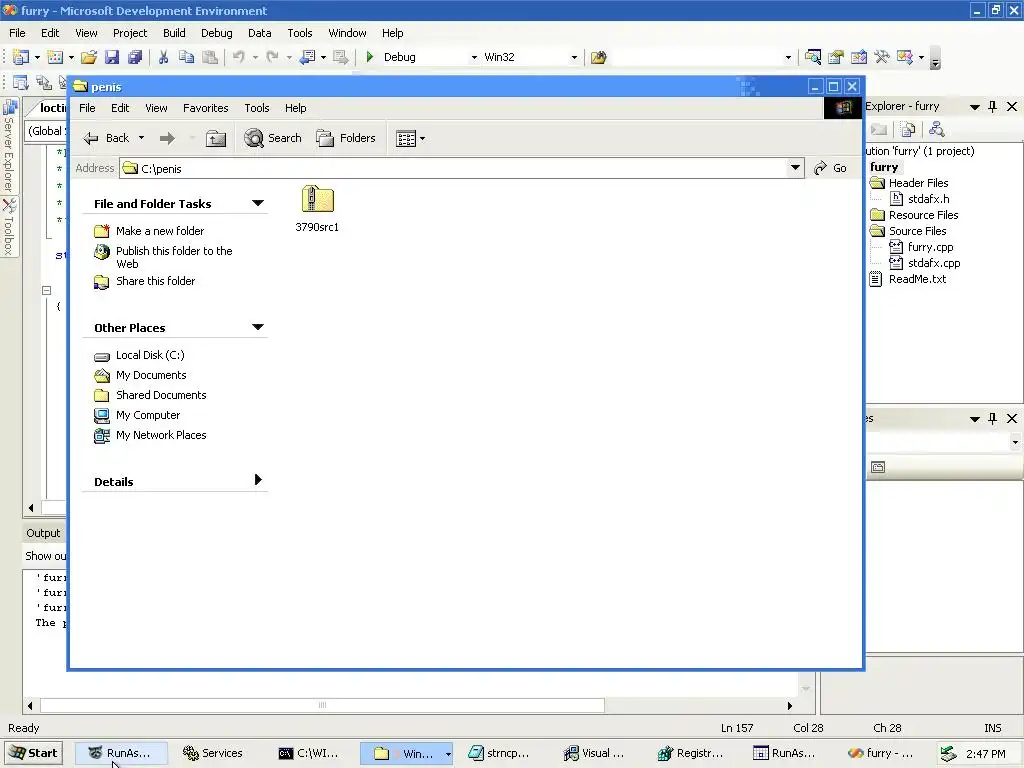Screen dimensions: 1024x768
Task: Click Make a new folder link
Action: 160,231
